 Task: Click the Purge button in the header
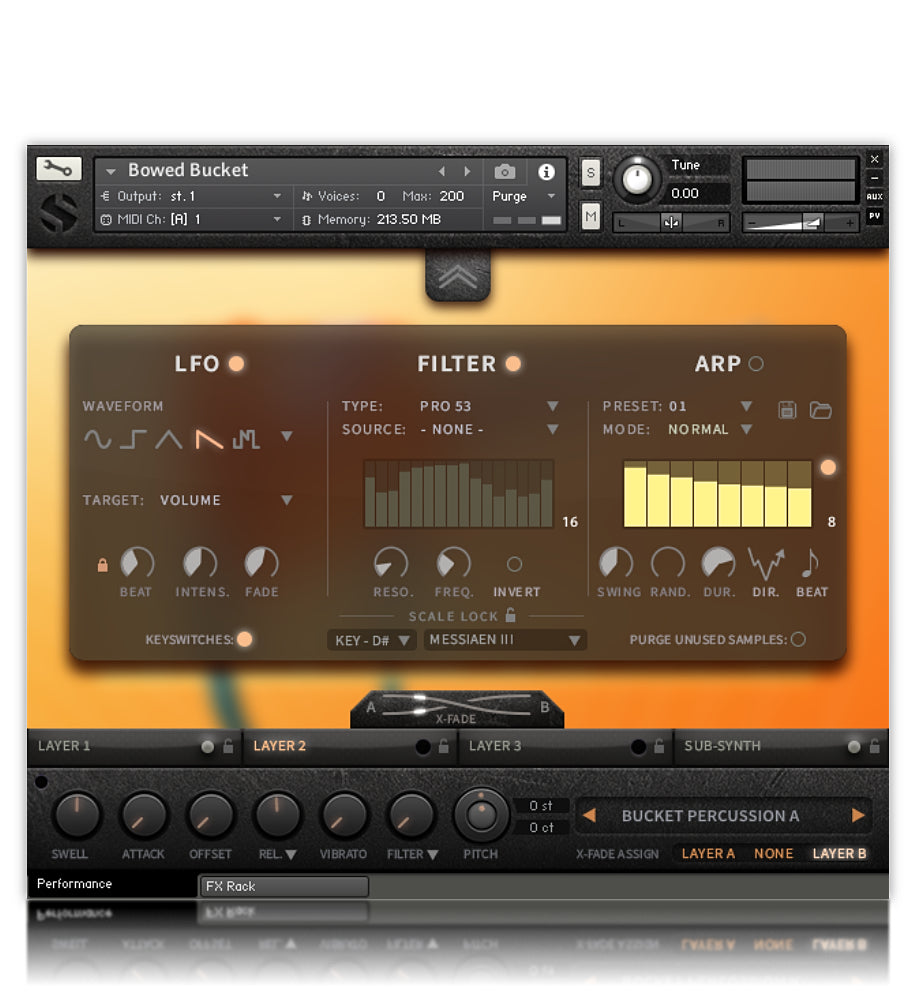tap(507, 197)
